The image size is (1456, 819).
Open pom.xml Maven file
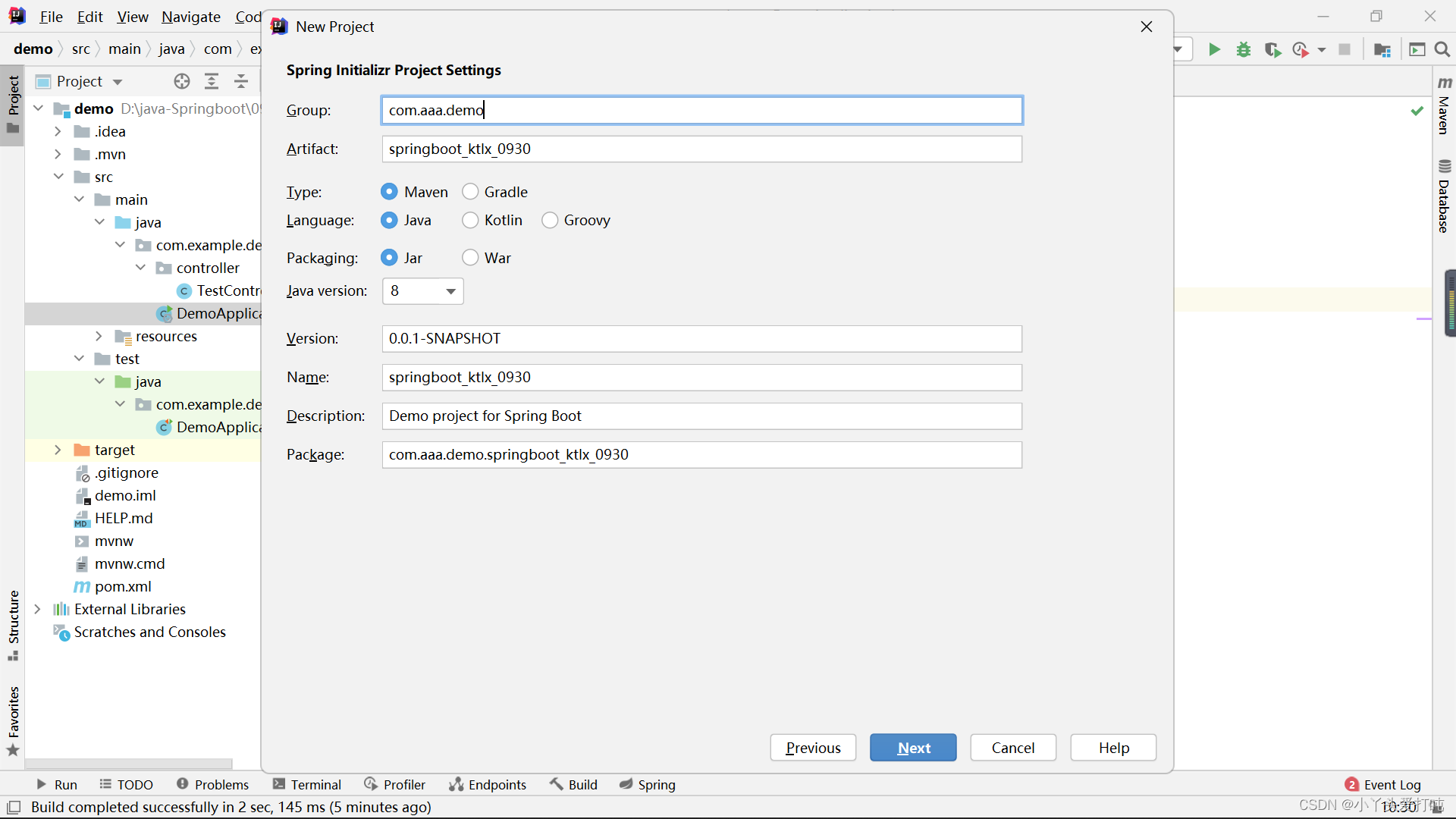112,586
